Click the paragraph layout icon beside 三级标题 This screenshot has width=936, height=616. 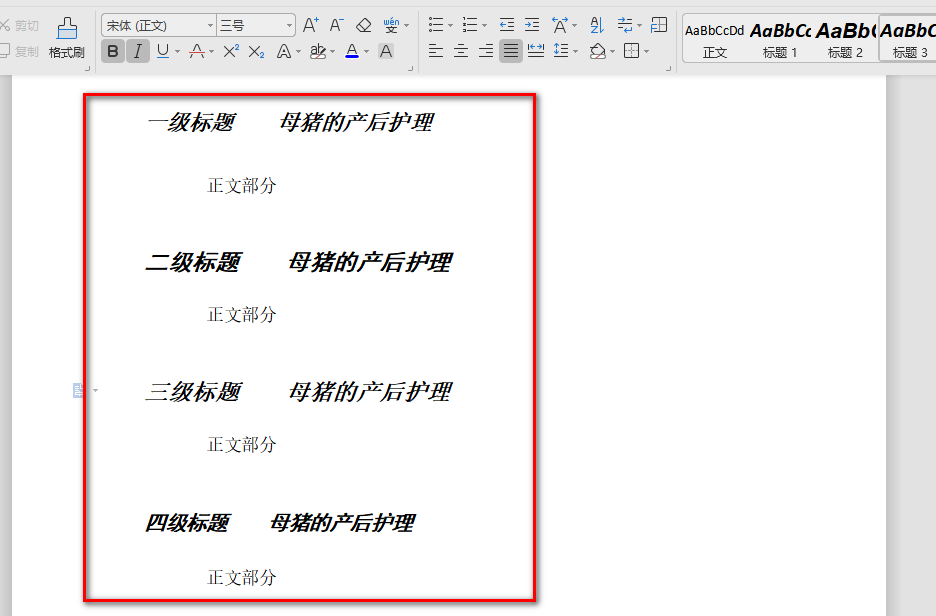pos(79,390)
